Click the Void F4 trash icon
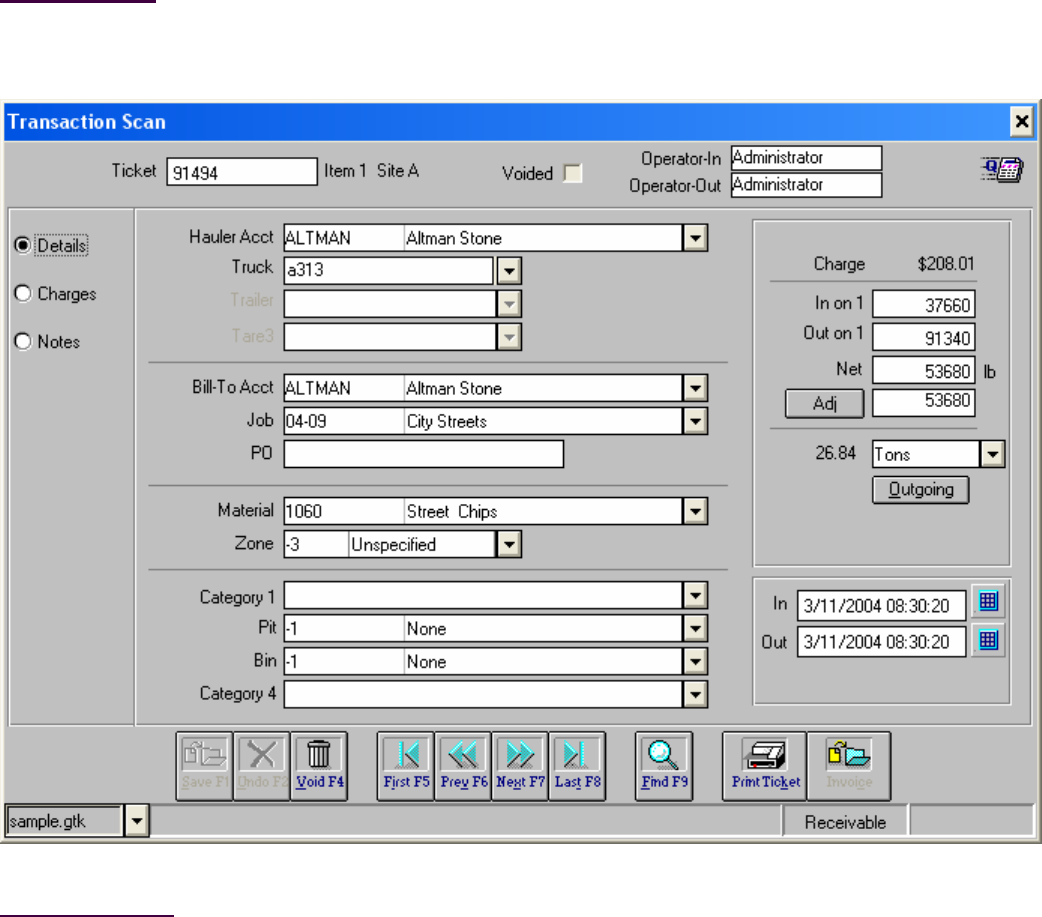 click(x=320, y=765)
